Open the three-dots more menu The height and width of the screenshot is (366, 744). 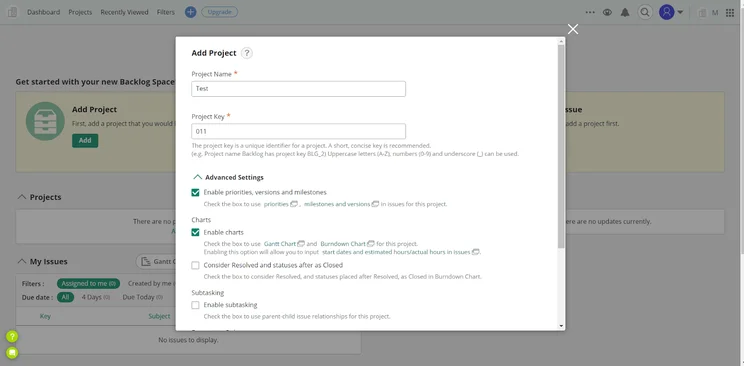coord(590,12)
